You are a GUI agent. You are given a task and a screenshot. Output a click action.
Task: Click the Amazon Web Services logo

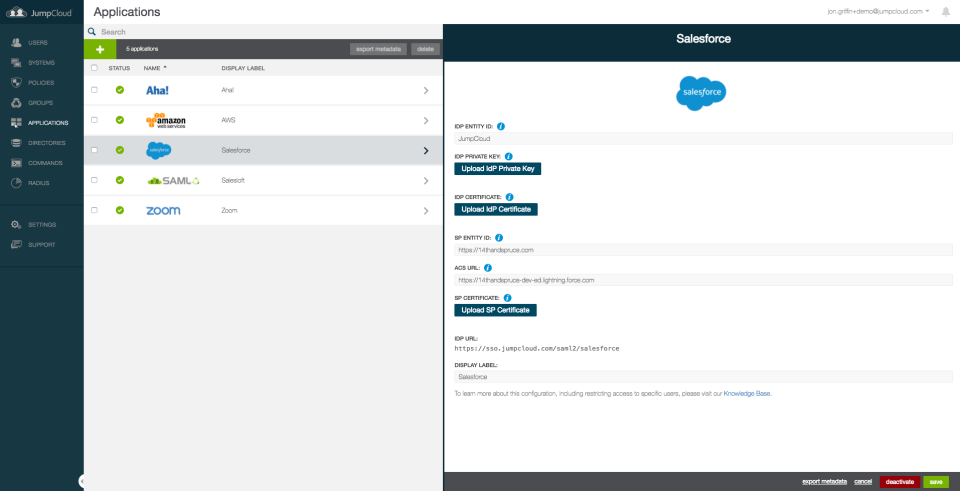tap(165, 121)
